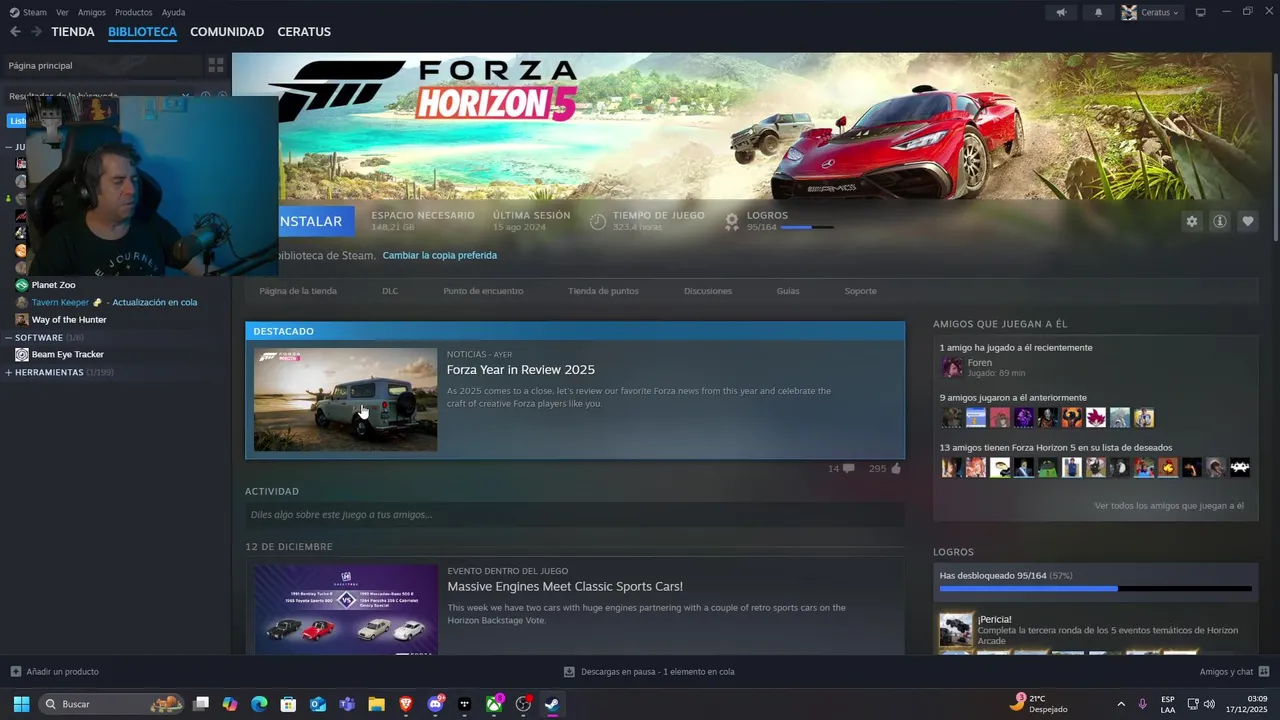1280x720 pixels.
Task: Click the plus icon for Añadir un producto
Action: click(x=15, y=672)
